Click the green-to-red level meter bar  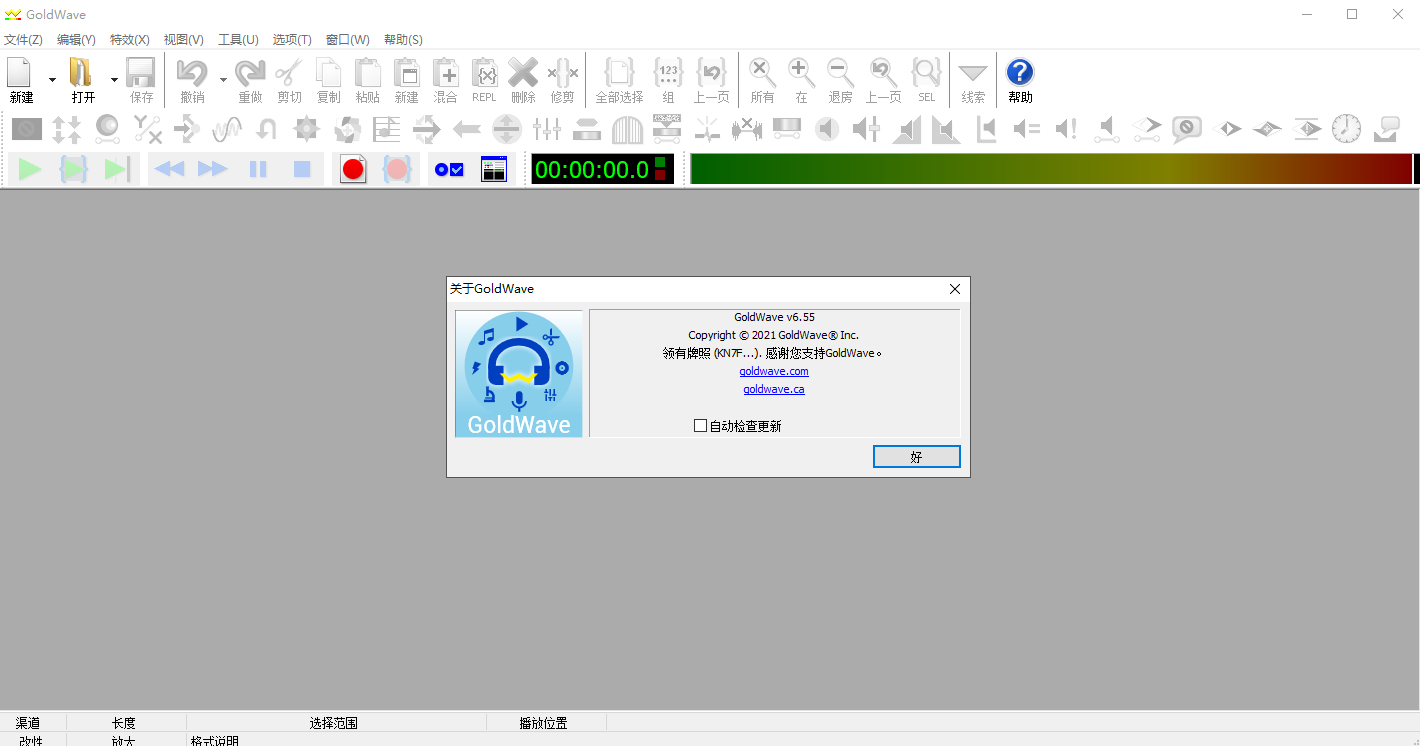point(1051,169)
